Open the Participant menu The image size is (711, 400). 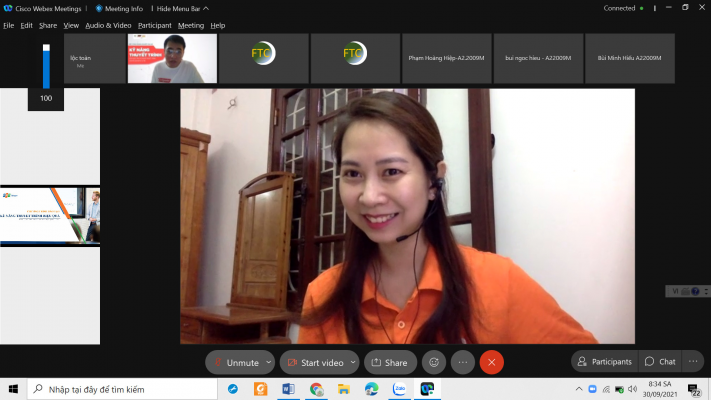coord(154,25)
